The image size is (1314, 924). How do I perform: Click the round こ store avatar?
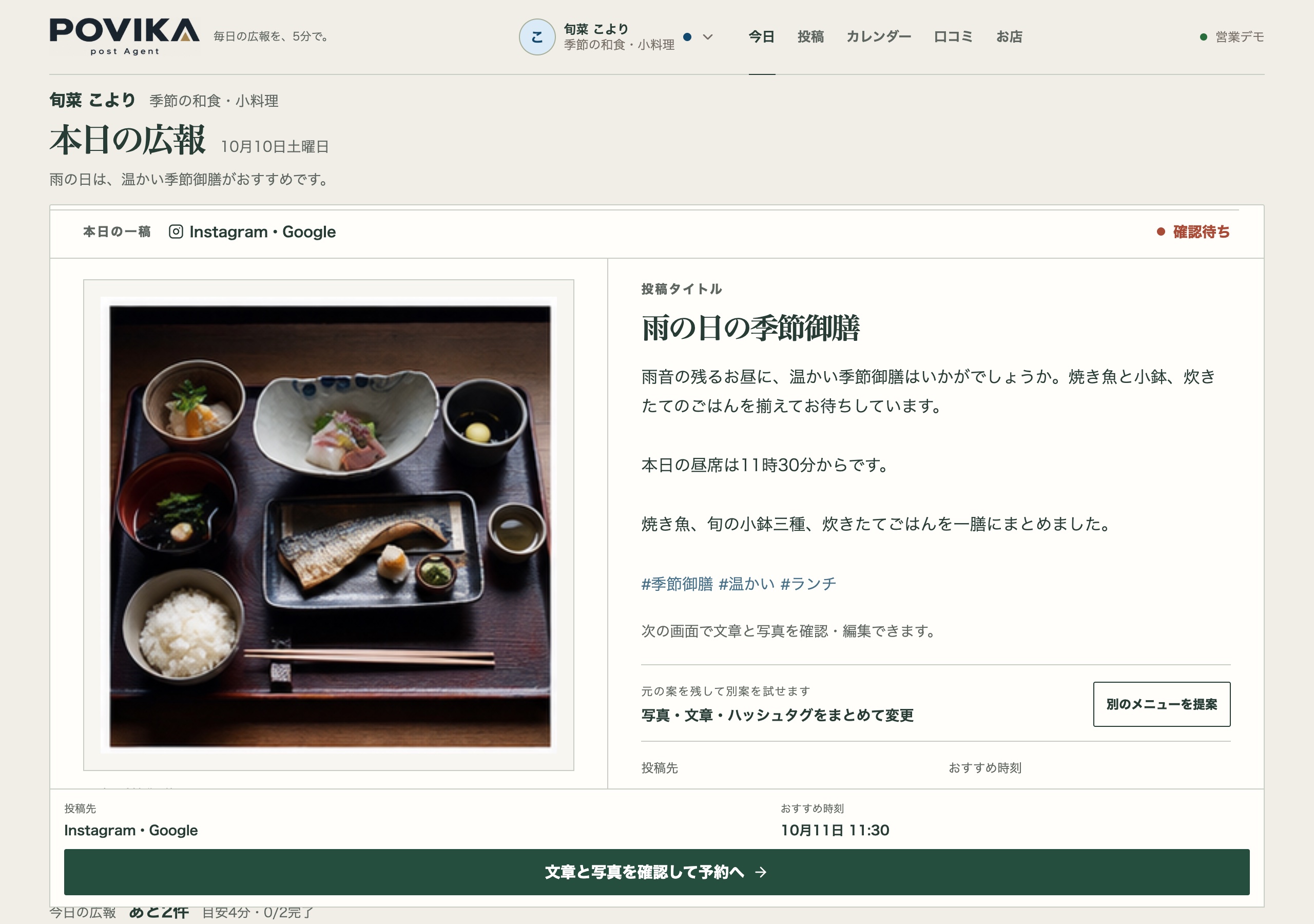[537, 36]
